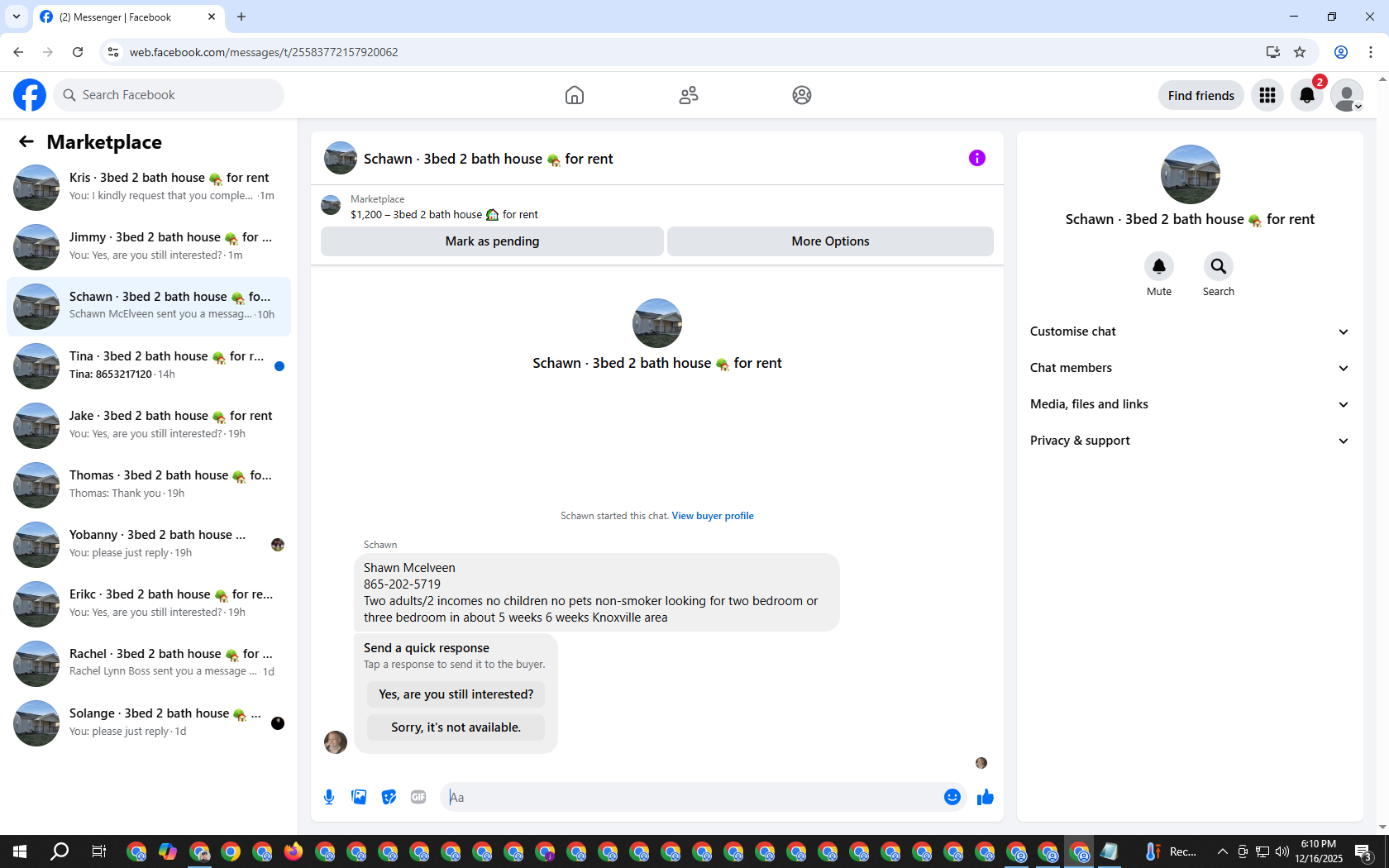Screen dimensions: 1389x868
Task: Open Jimmy conversation
Action: point(149,246)
